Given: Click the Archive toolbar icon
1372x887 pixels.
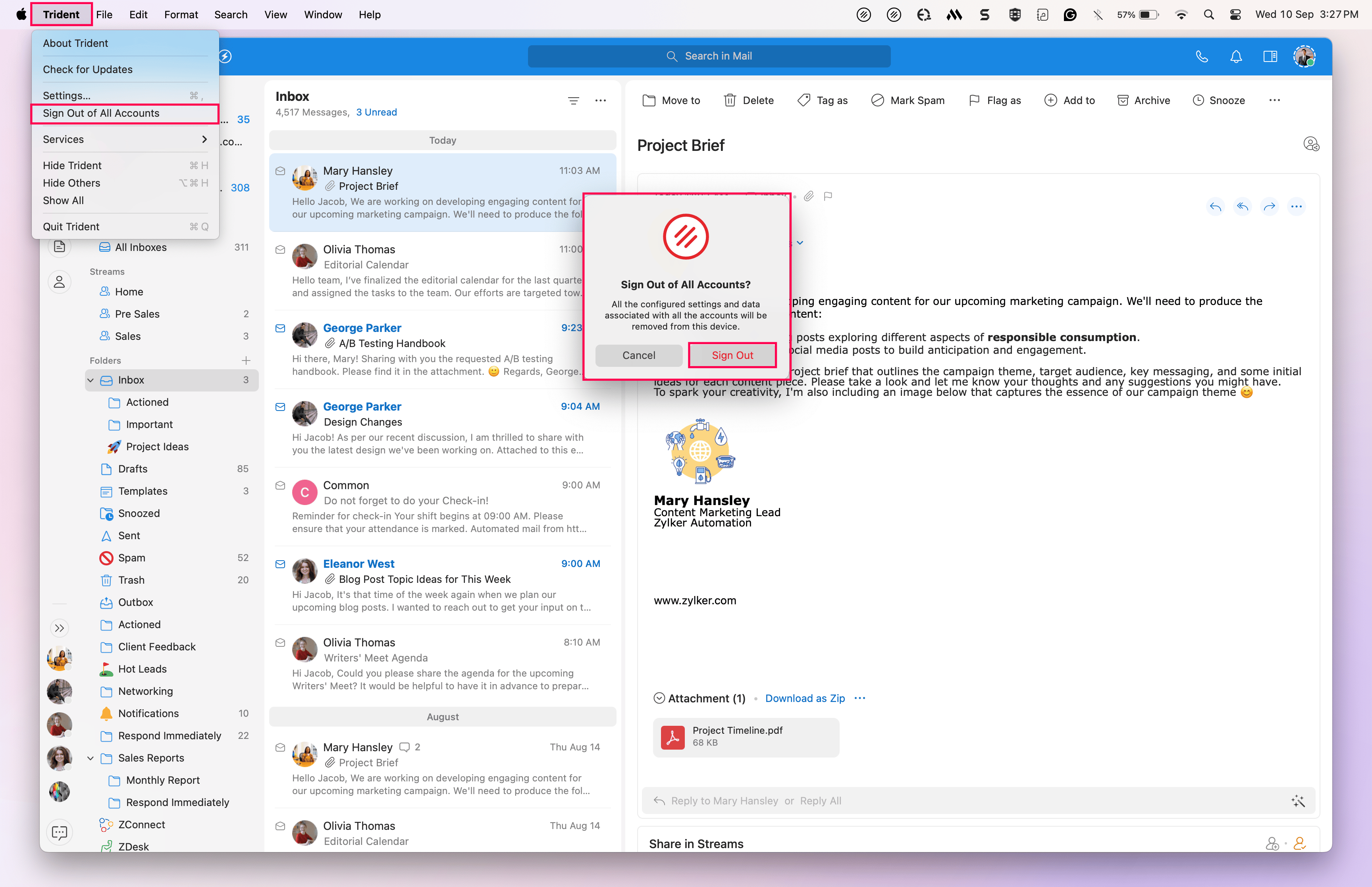Looking at the screenshot, I should [1122, 100].
